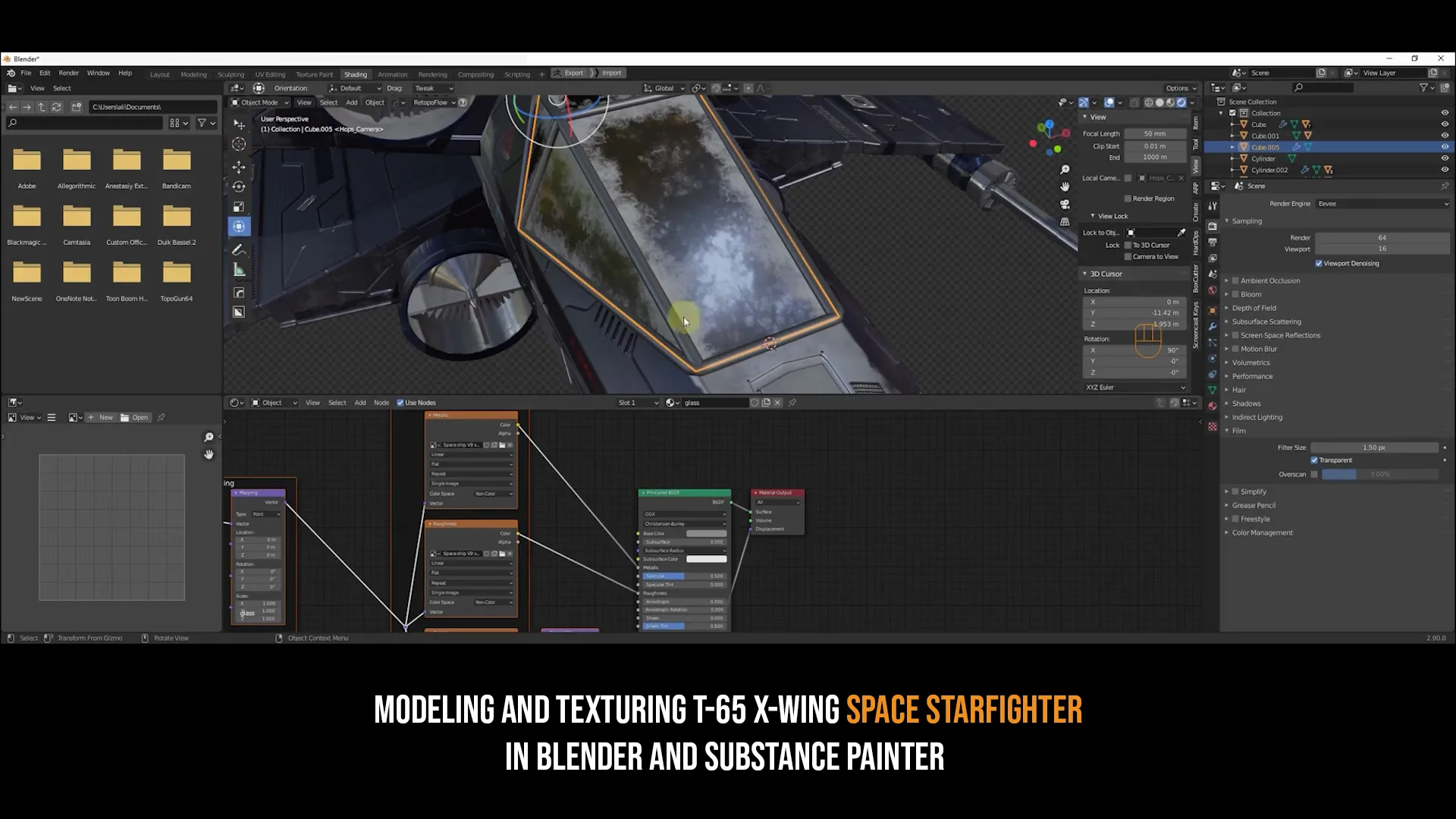1456x819 pixels.
Task: Open the File menu
Action: coord(26,73)
